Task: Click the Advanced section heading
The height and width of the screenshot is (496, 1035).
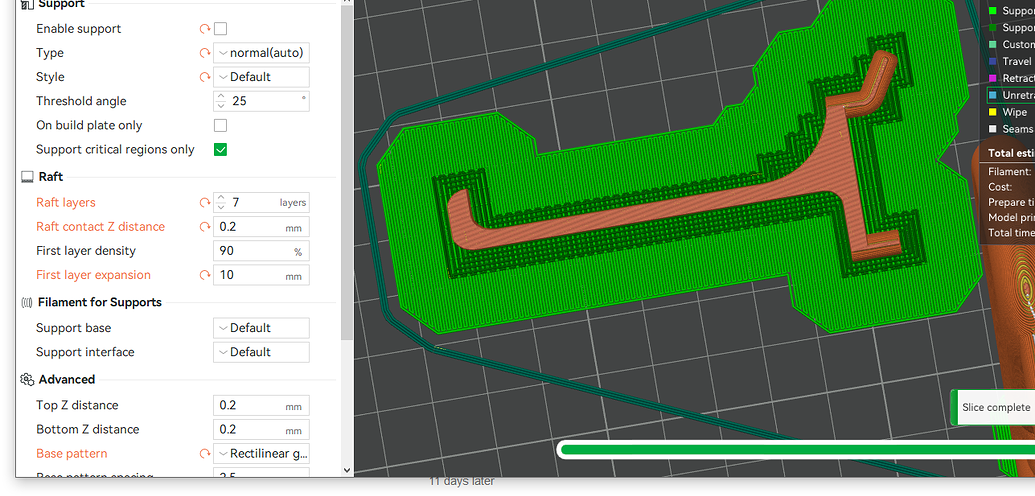Action: (x=67, y=380)
